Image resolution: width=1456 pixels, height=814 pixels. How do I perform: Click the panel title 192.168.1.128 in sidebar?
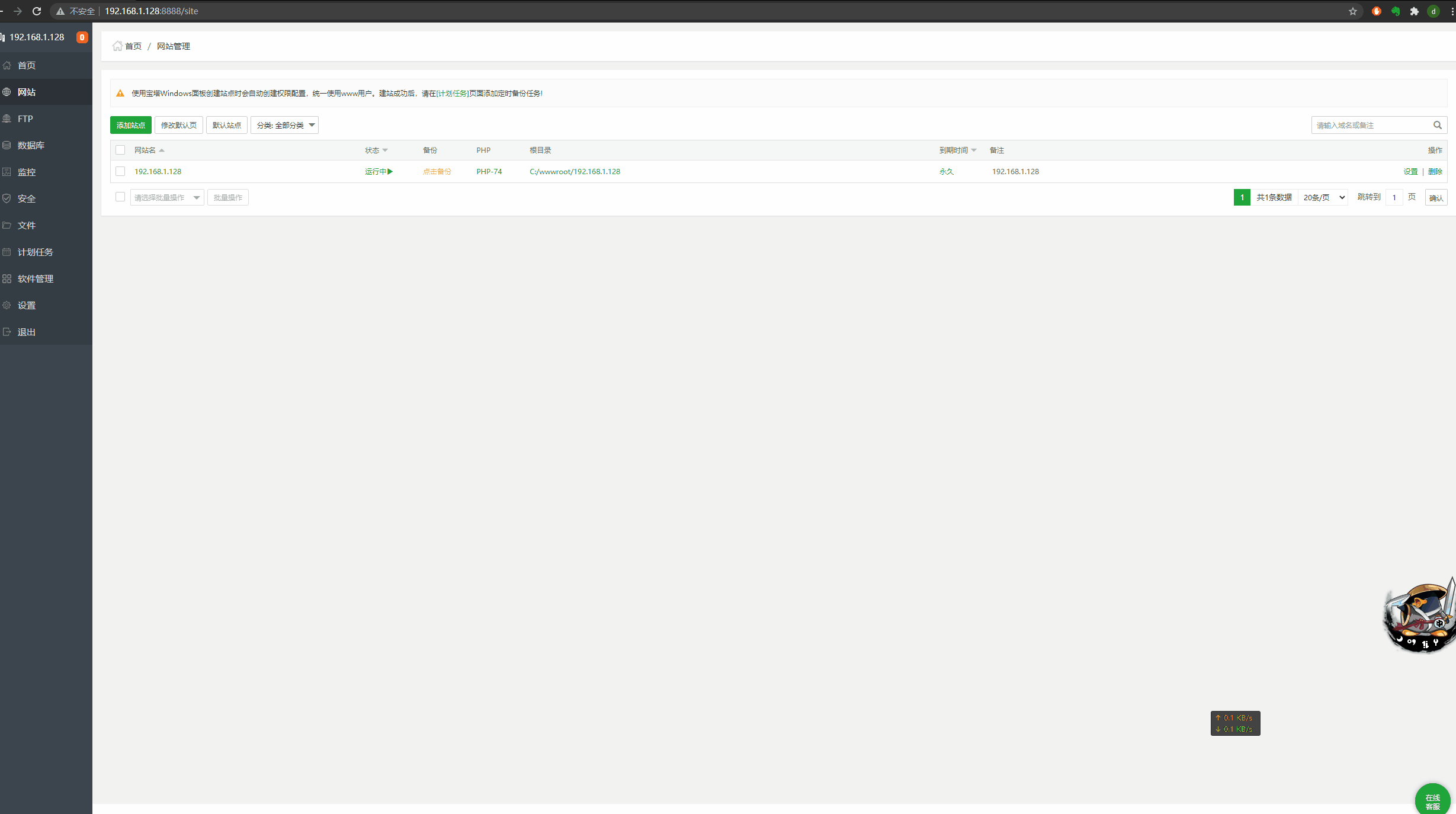[x=37, y=37]
